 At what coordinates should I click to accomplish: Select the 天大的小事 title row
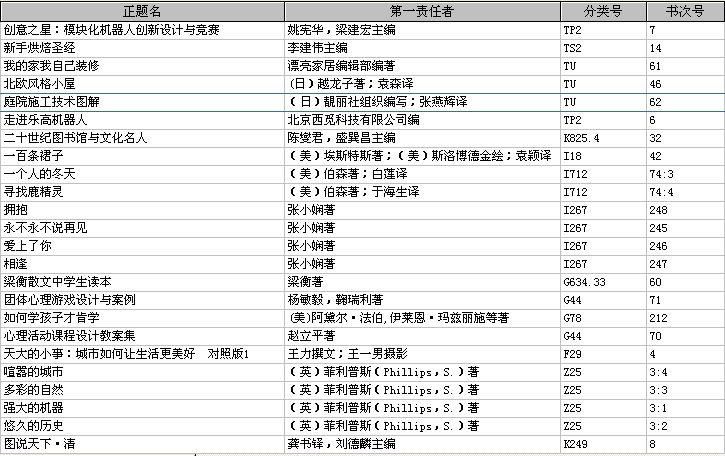click(x=362, y=355)
